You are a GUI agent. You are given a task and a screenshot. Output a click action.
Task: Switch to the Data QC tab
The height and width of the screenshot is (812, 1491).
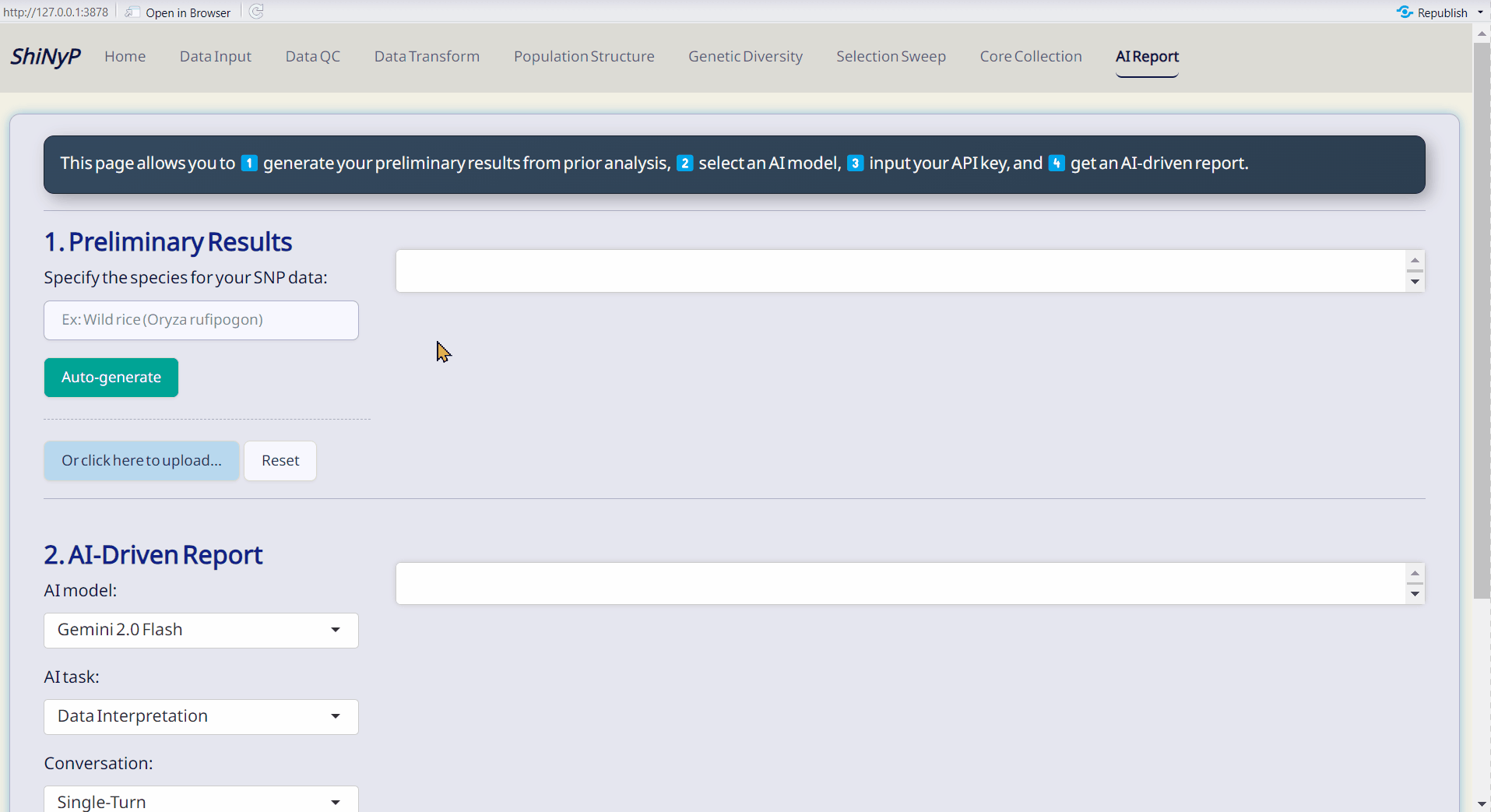coord(312,57)
